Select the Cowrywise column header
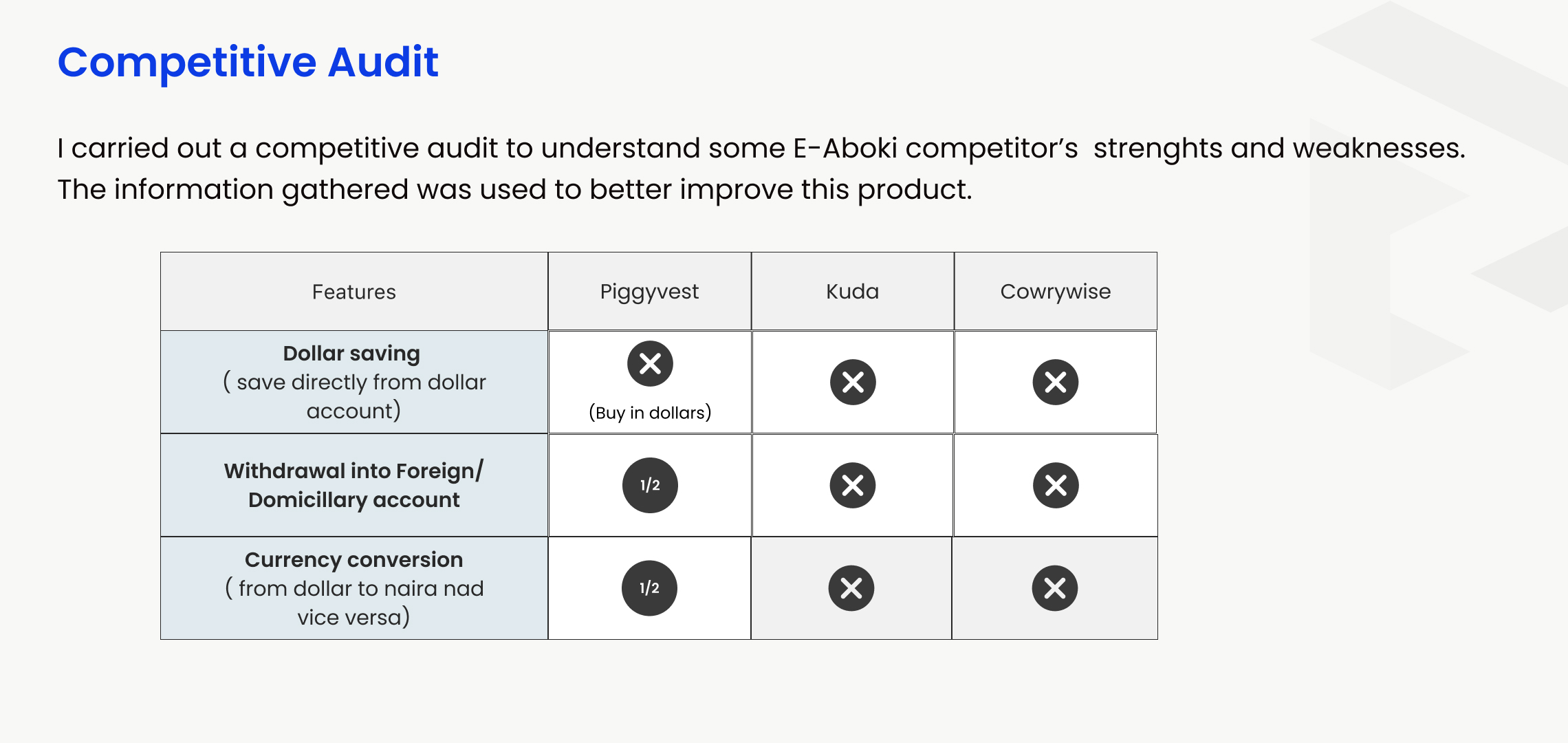1568x743 pixels. [1056, 291]
